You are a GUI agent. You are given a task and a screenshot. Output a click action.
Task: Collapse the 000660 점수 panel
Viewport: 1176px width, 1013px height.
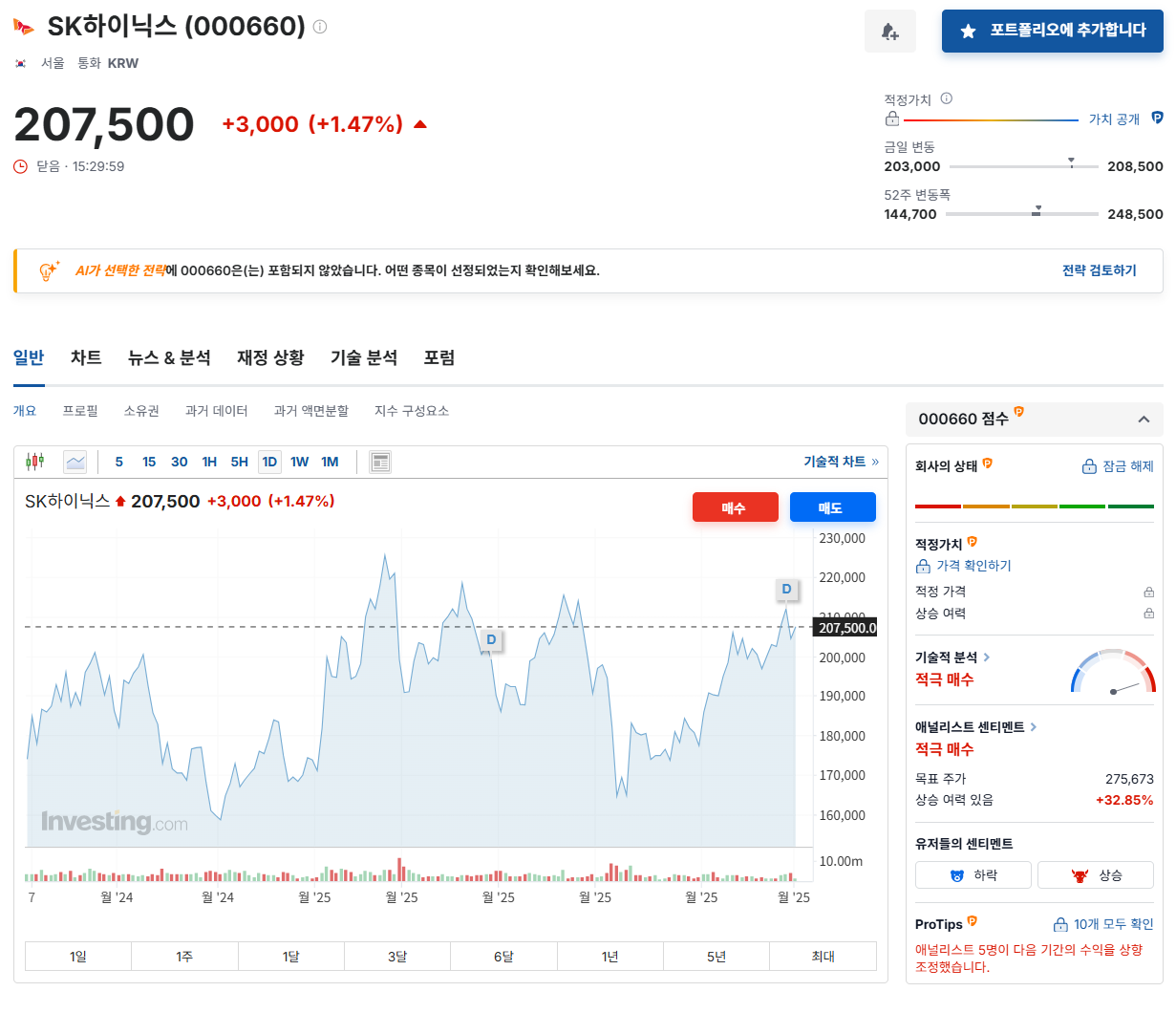1144,420
